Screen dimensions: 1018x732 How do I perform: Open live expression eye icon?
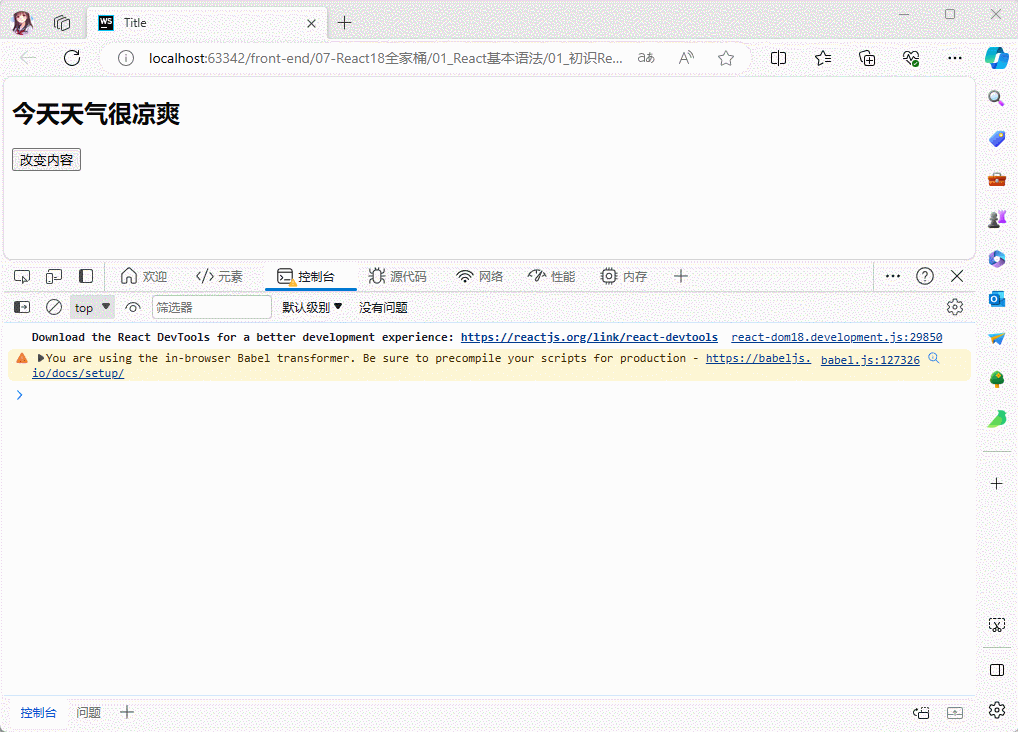coord(133,307)
